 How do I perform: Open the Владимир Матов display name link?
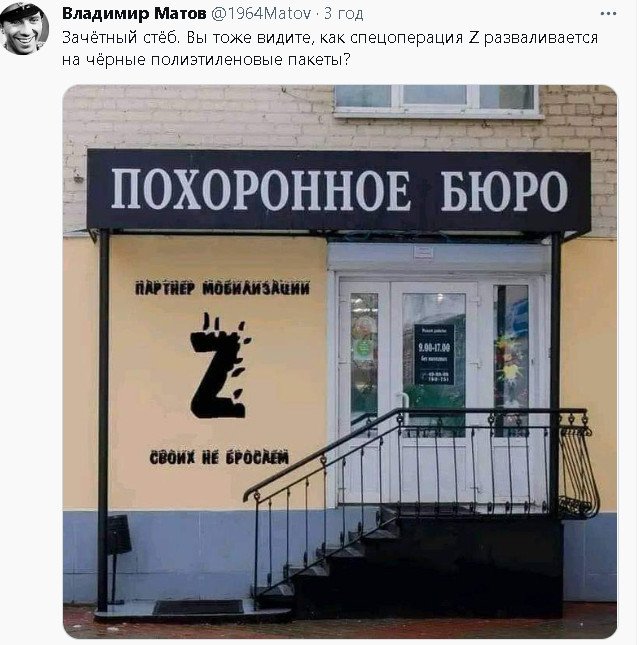point(134,14)
